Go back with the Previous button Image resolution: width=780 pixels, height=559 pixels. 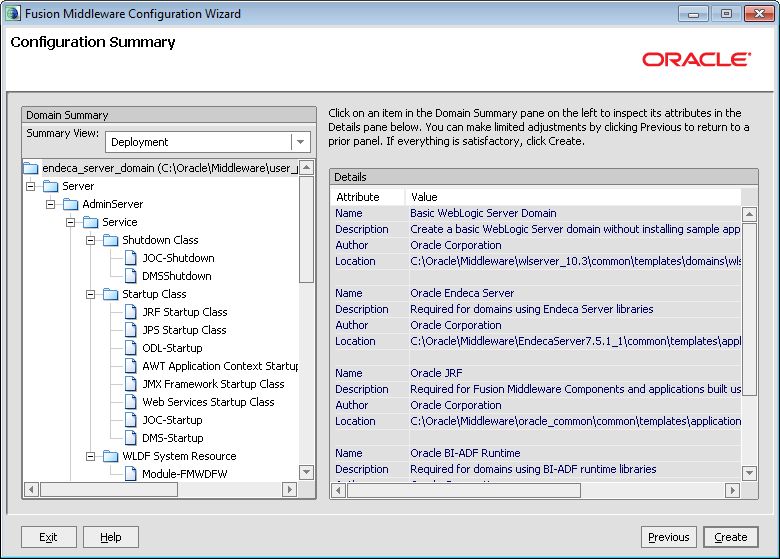tap(669, 537)
